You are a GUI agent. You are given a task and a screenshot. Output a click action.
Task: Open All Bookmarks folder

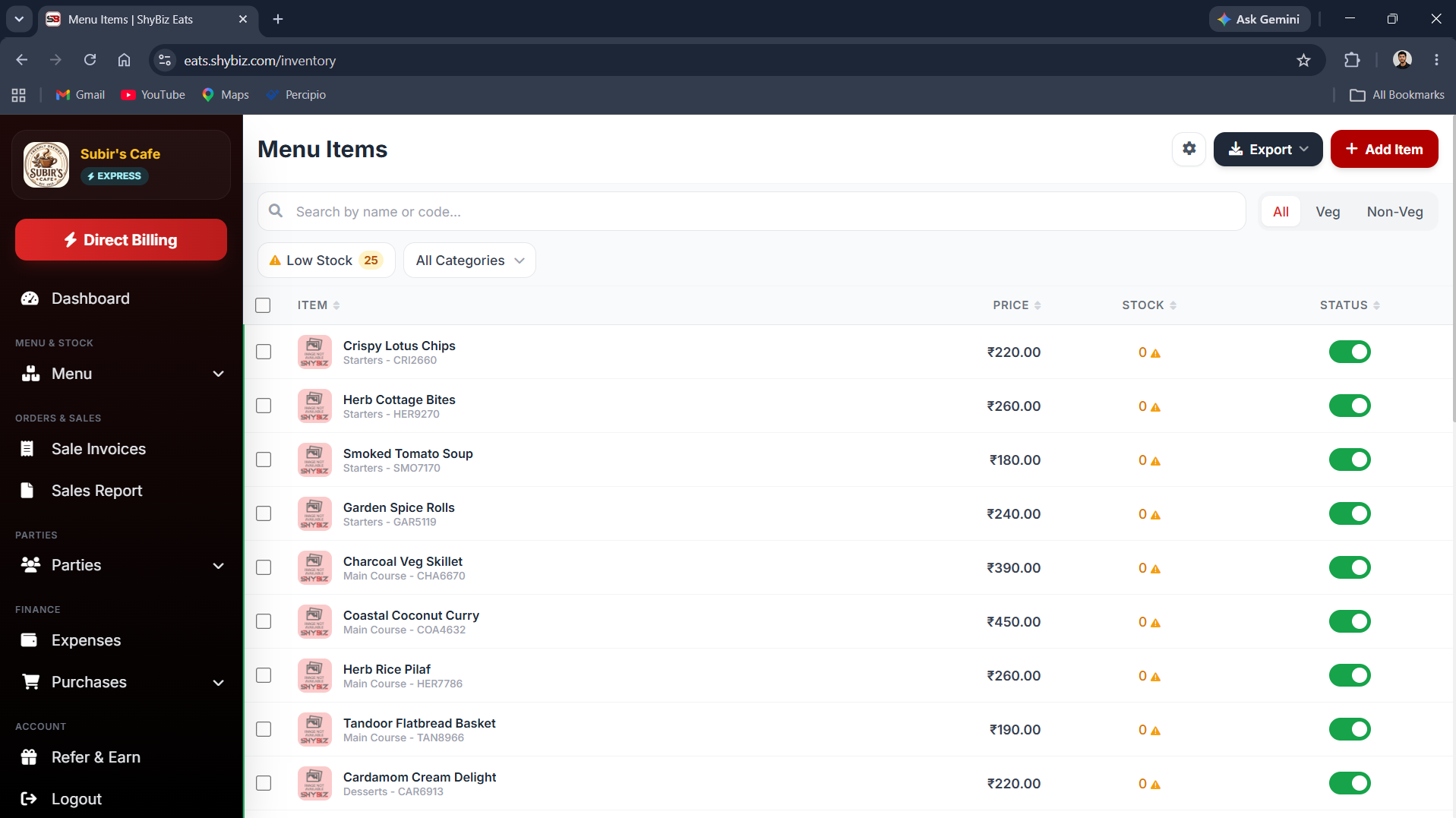pos(1397,95)
